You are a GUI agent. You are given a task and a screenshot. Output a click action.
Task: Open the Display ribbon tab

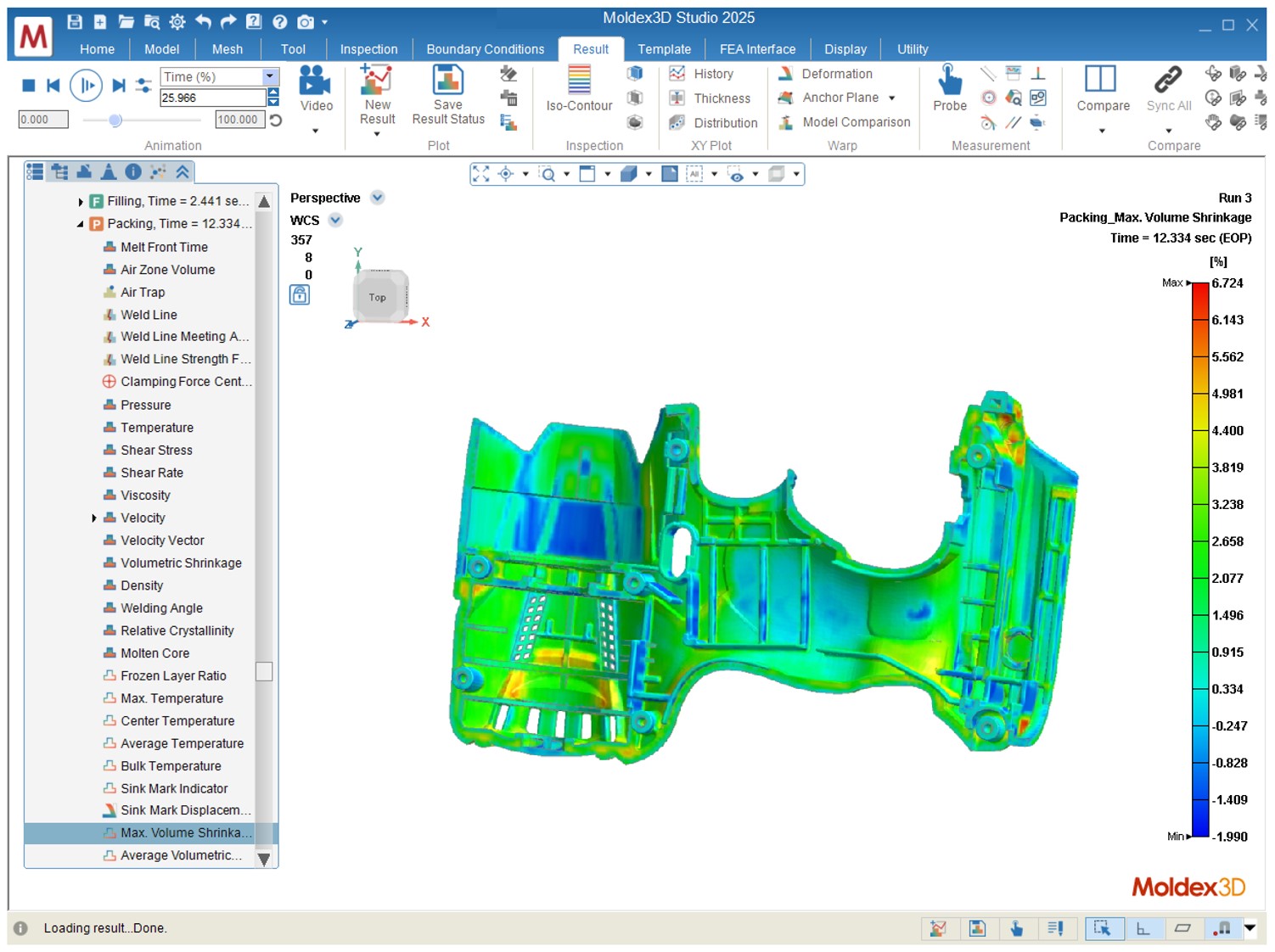tap(845, 49)
